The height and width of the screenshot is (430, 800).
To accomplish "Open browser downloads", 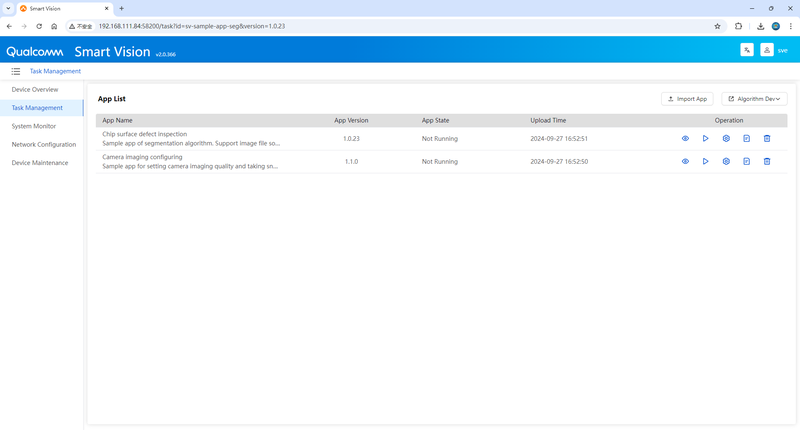I will point(760,26).
